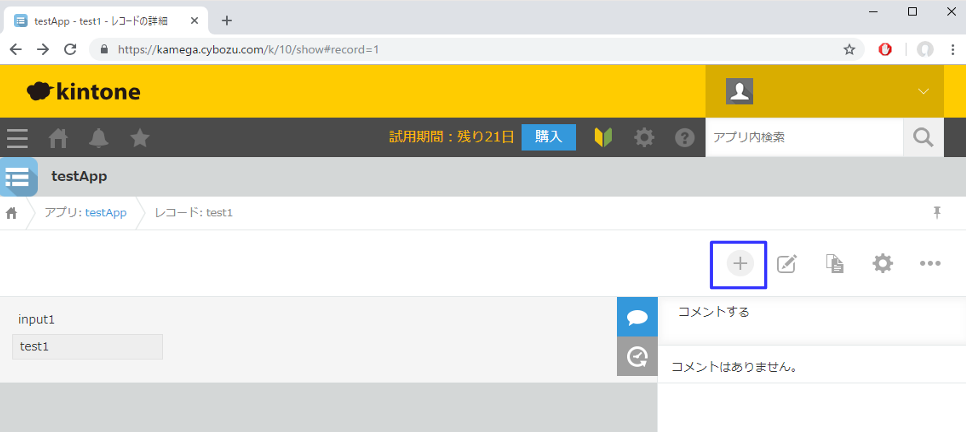Go to the kintone portal home icon
The width and height of the screenshot is (966, 432).
coord(59,138)
